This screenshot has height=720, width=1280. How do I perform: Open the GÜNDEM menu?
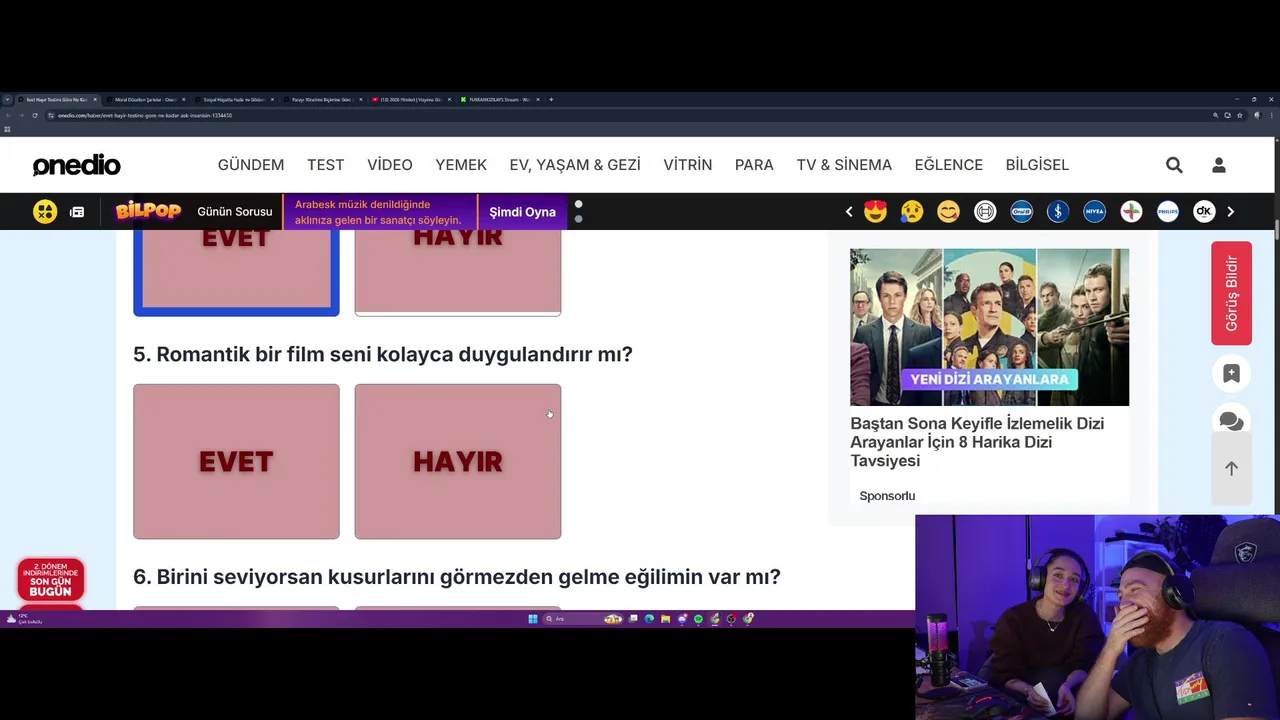251,165
